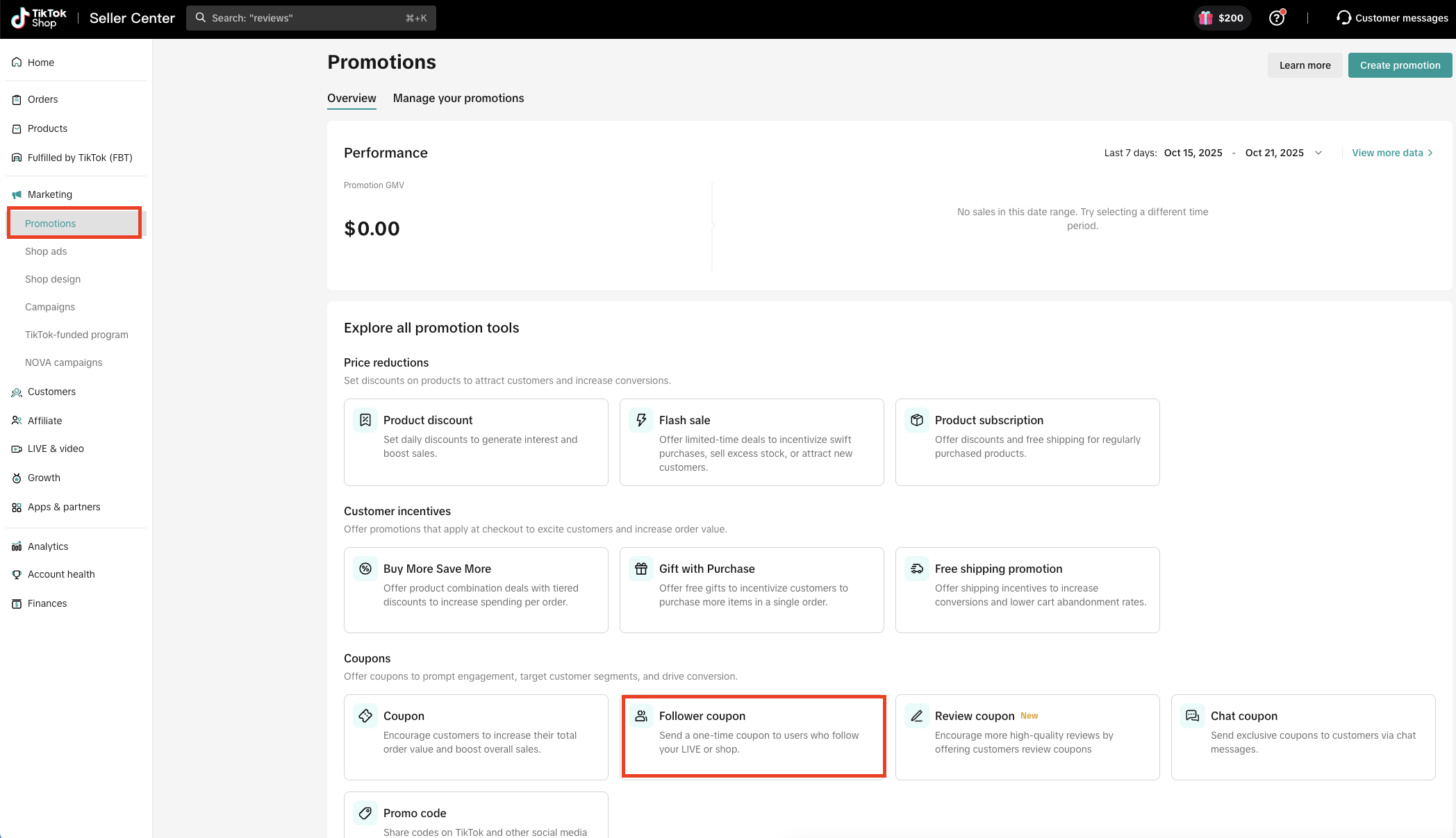Click the Review coupon pencil icon
This screenshot has width=1456, height=838.
(x=917, y=716)
